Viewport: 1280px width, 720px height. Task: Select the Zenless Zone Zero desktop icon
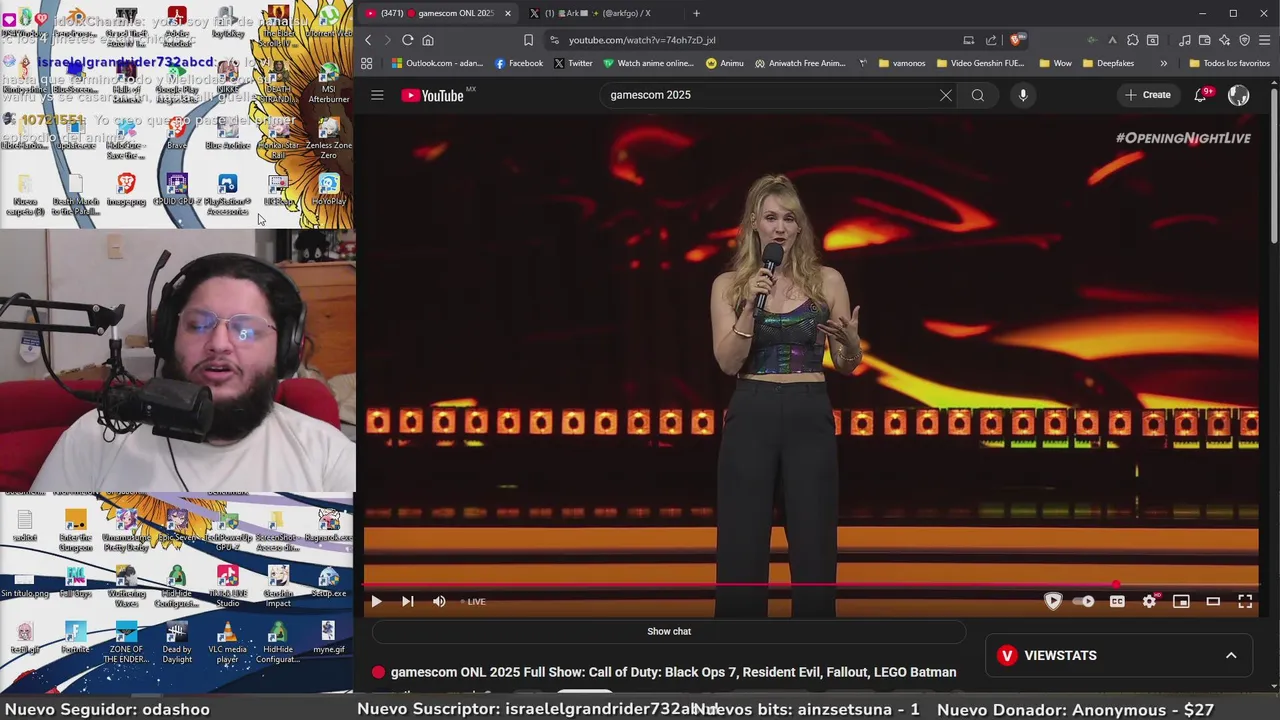(328, 138)
